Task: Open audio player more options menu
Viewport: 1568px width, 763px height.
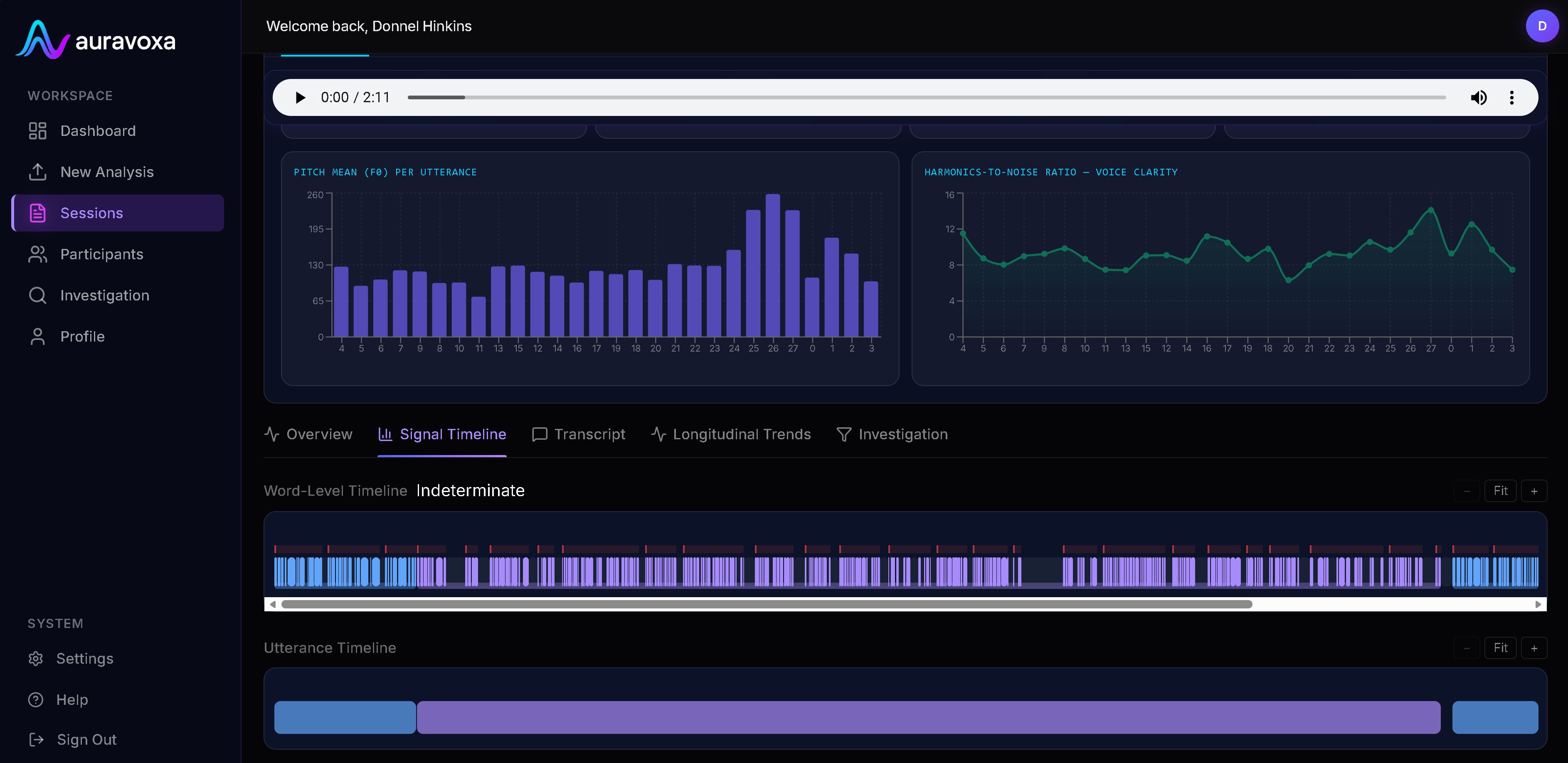Action: pyautogui.click(x=1511, y=97)
